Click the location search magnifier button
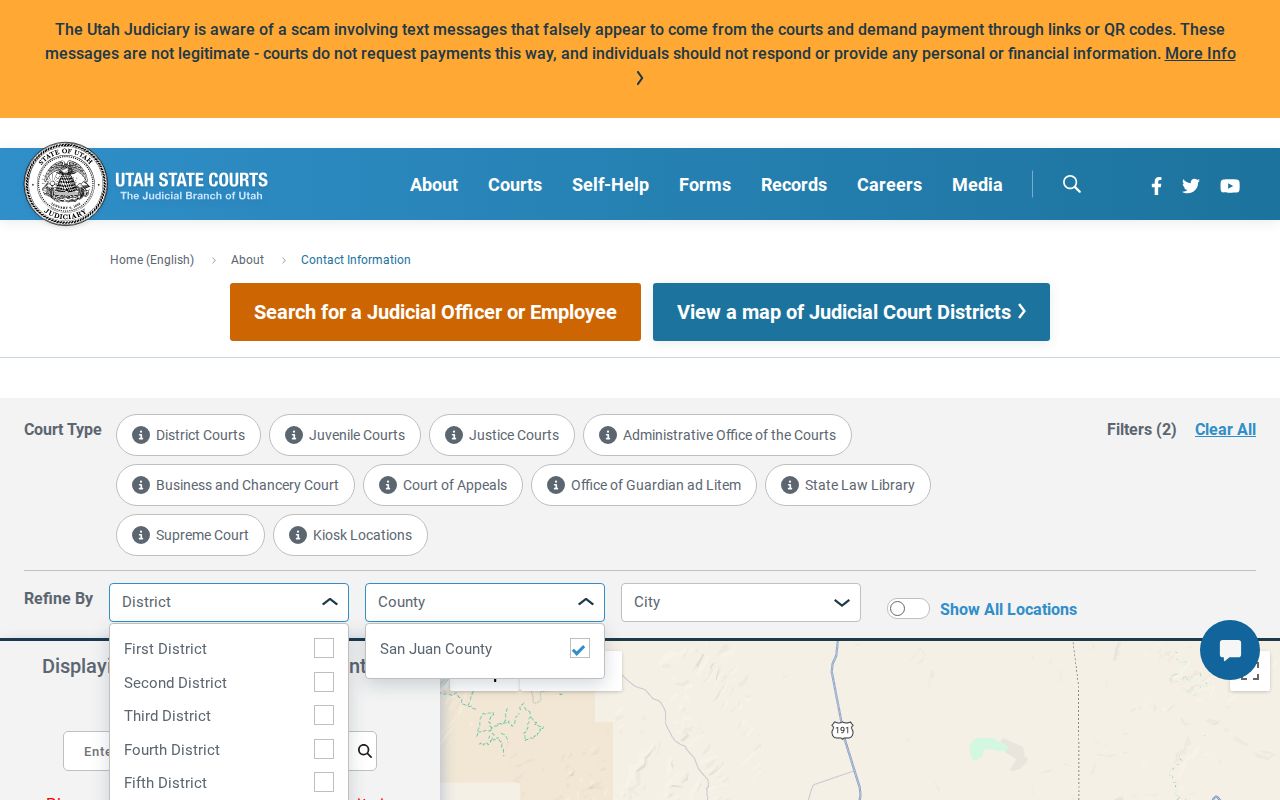 coord(365,751)
